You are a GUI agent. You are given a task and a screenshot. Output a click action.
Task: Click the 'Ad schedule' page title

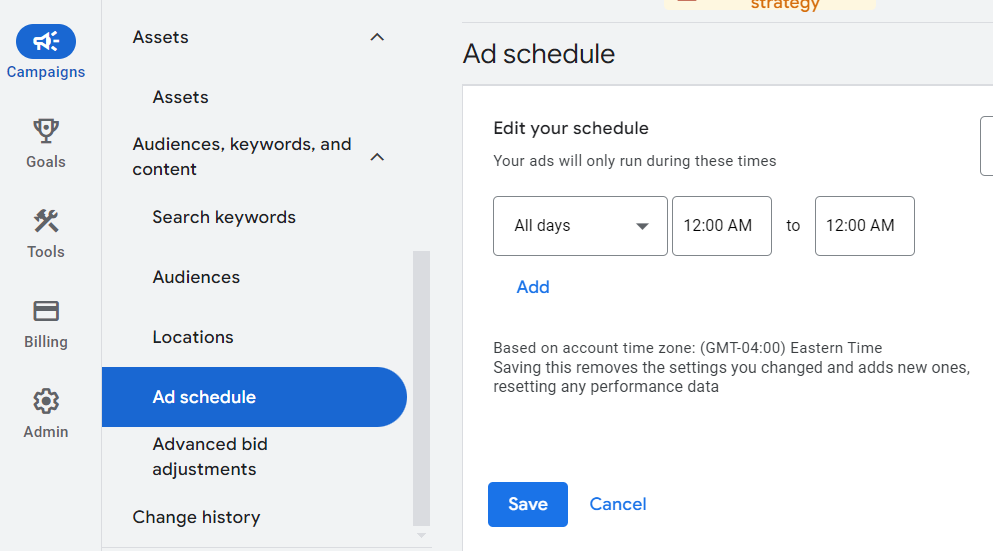tap(539, 54)
